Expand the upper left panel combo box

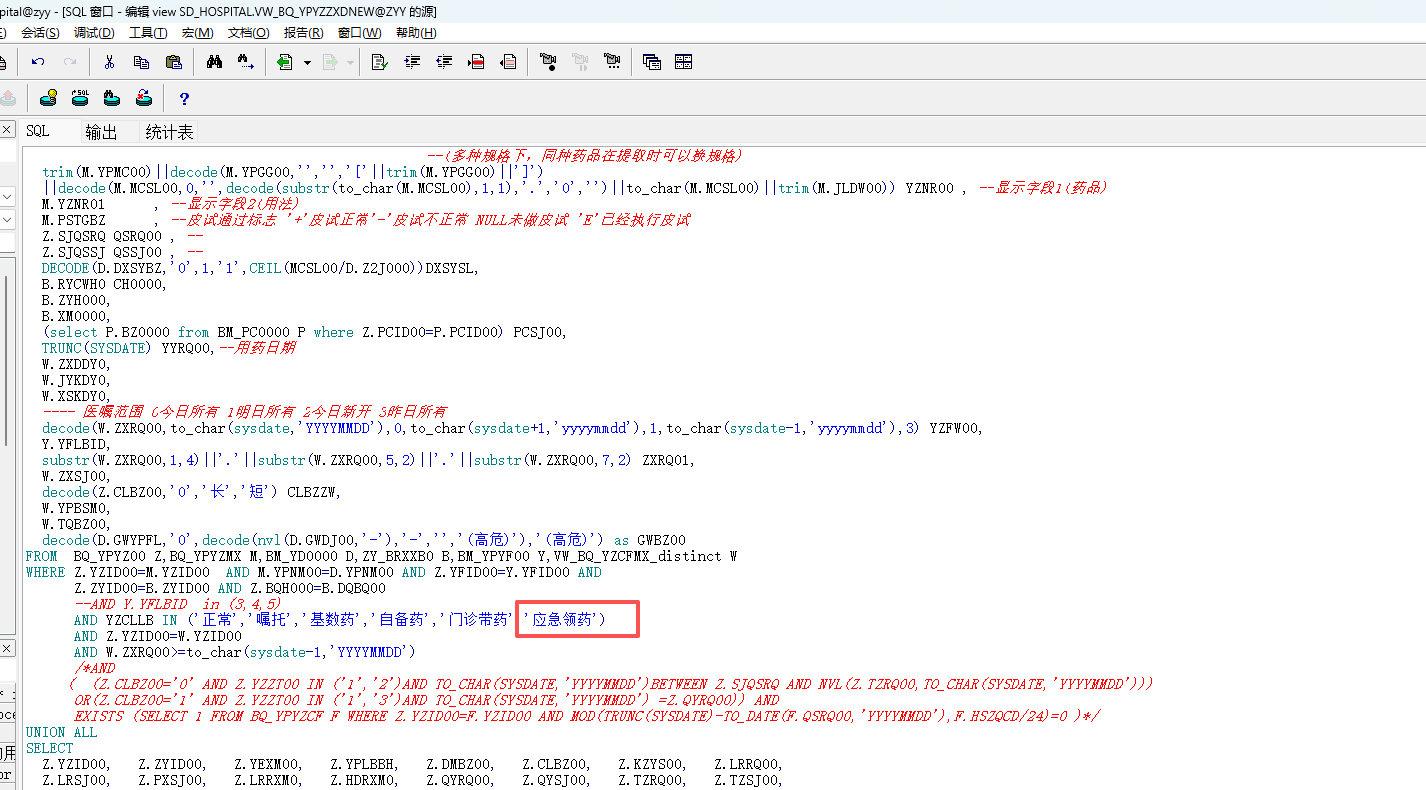pyautogui.click(x=6, y=196)
